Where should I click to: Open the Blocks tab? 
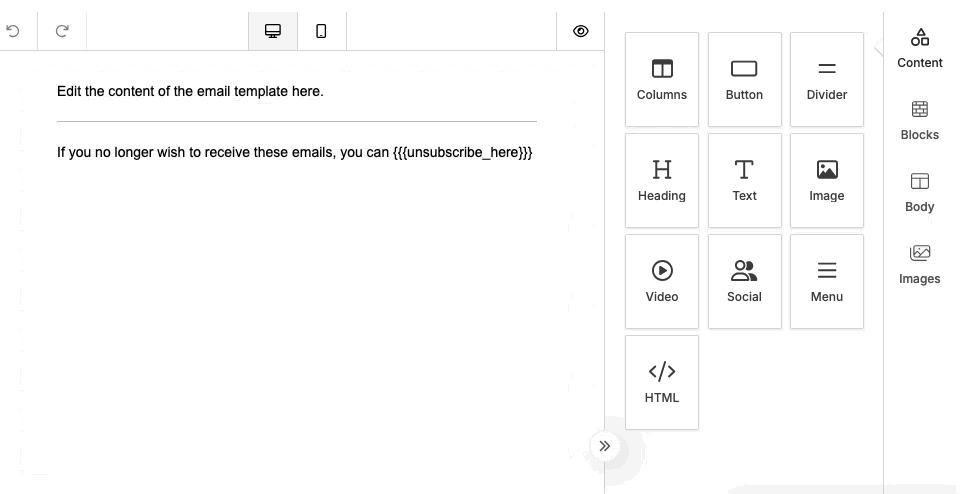pyautogui.click(x=920, y=120)
